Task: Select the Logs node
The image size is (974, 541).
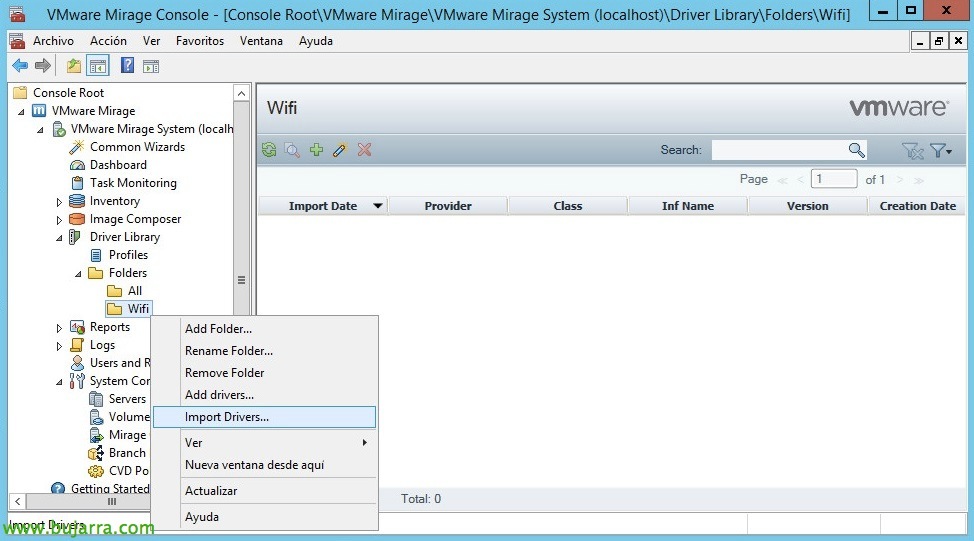Action: coord(102,345)
